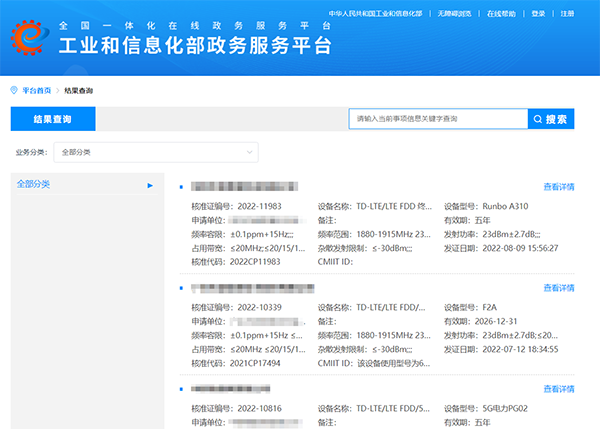The image size is (600, 429).
Task: Click 注册 to register an account
Action: point(568,14)
